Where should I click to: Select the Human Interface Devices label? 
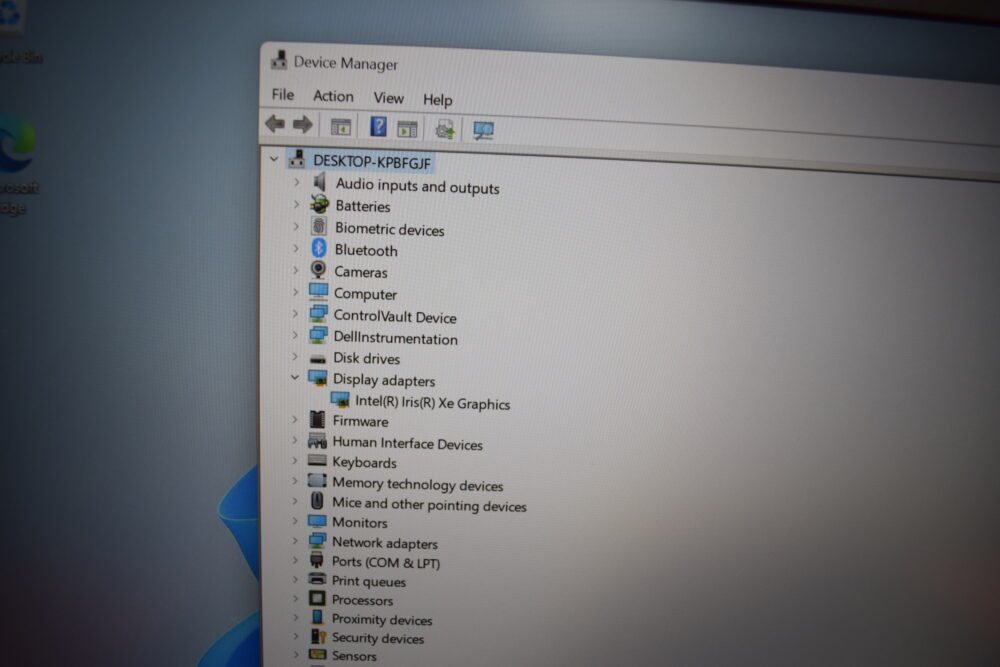pos(408,443)
